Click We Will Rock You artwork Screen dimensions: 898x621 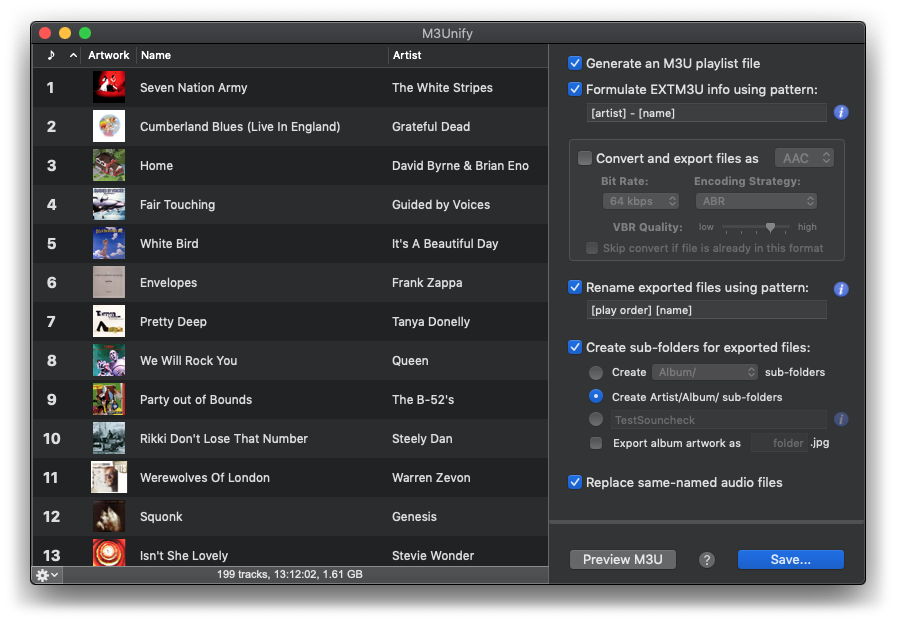point(109,360)
